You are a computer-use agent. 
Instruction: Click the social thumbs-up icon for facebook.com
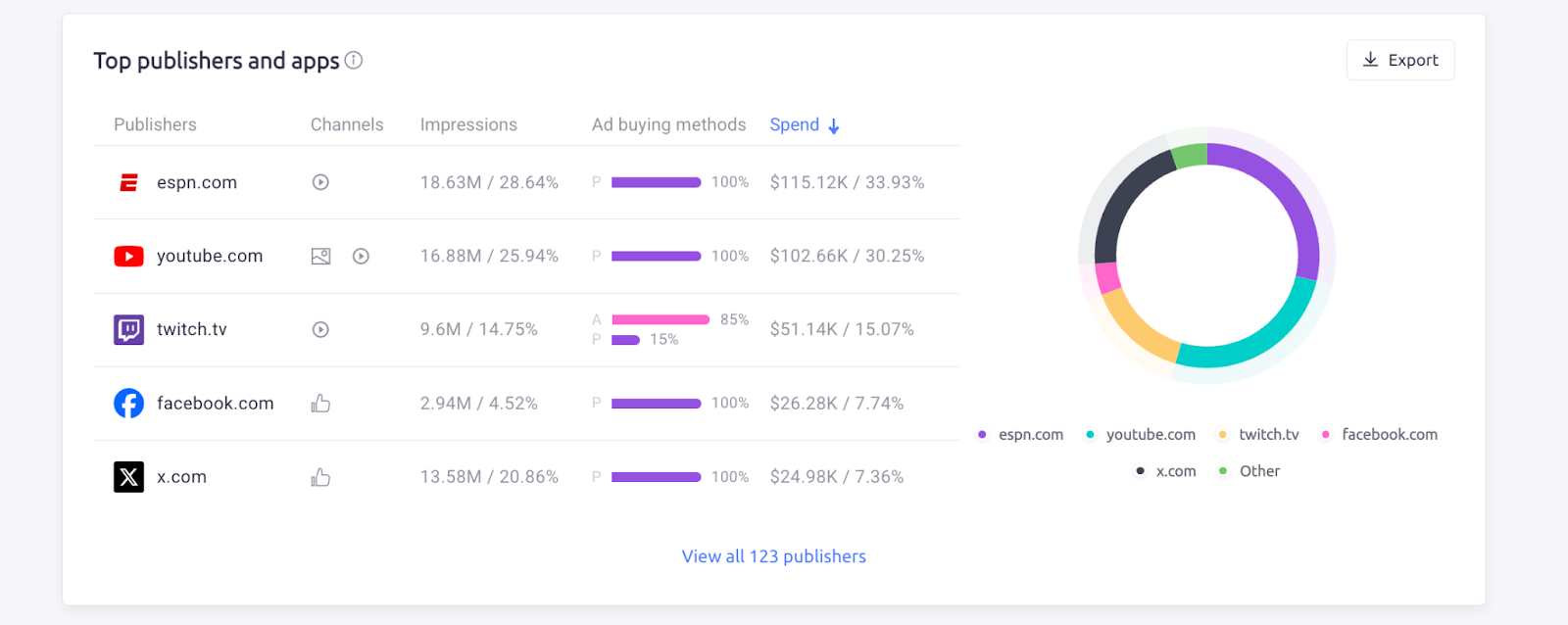[319, 403]
